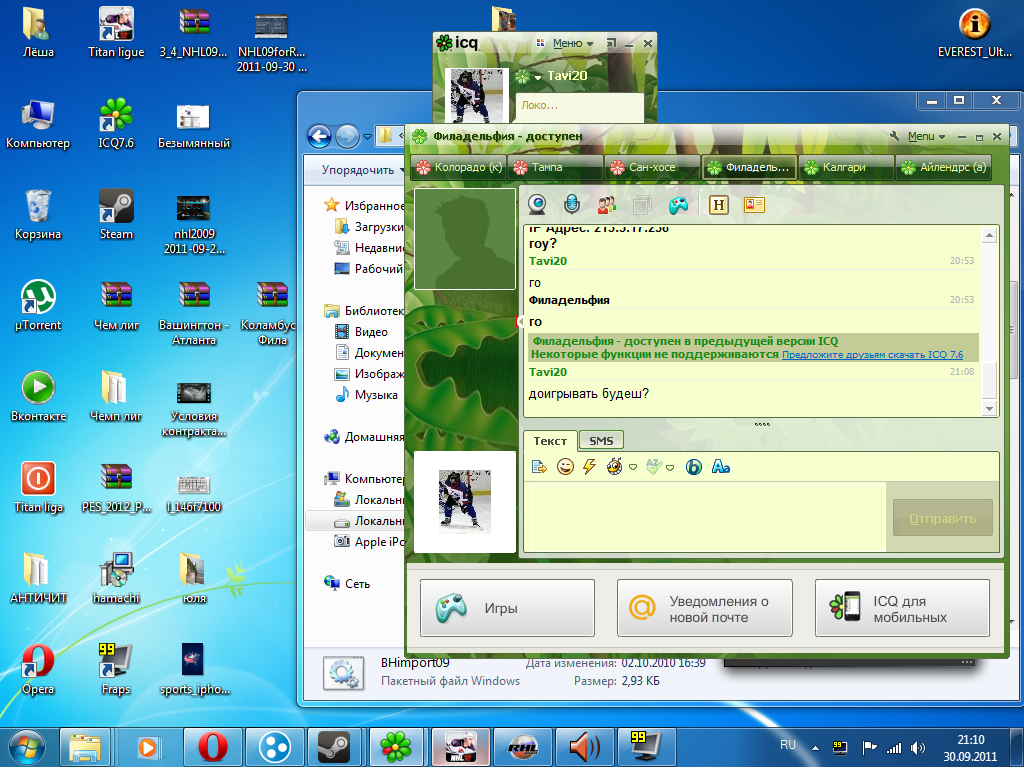Select Apple iPod entry in Explorer sidebar

(x=369, y=541)
